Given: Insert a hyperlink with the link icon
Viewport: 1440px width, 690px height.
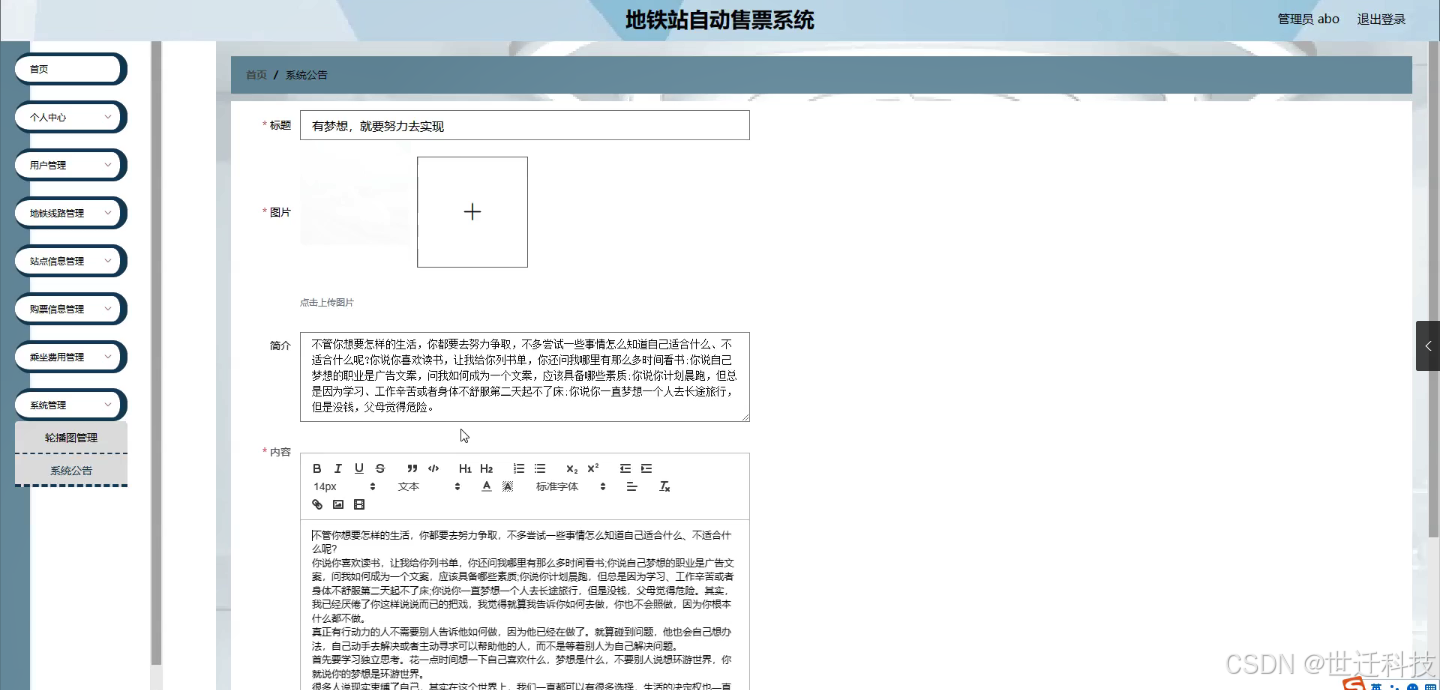Looking at the screenshot, I should tap(317, 505).
